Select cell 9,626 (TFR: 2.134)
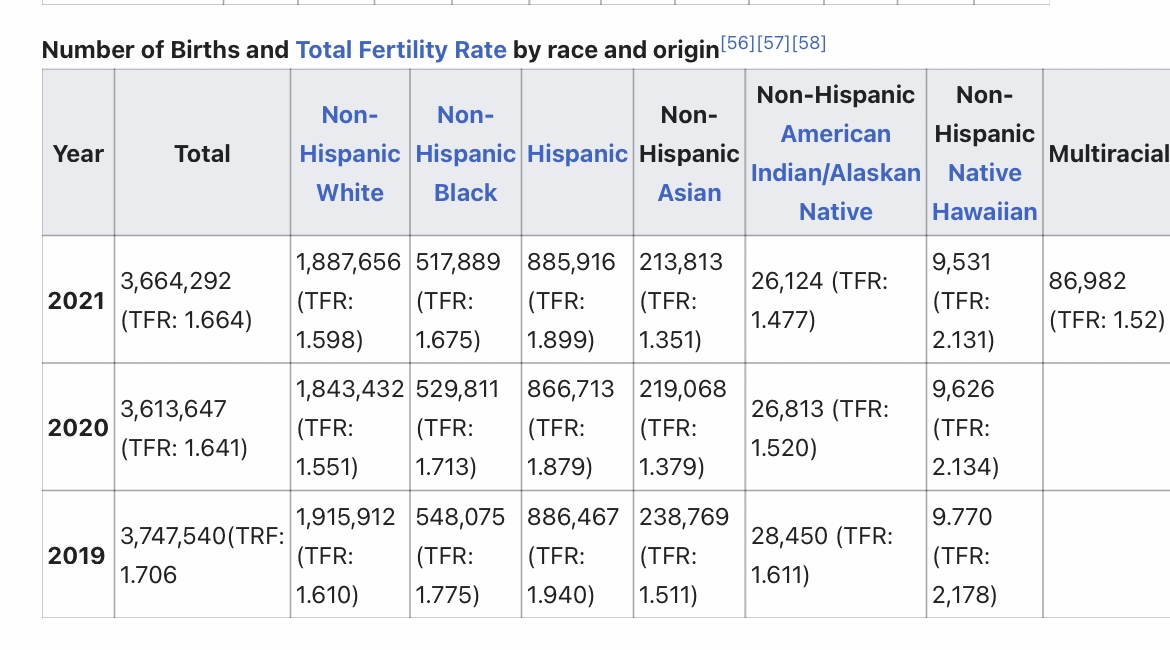 (984, 428)
